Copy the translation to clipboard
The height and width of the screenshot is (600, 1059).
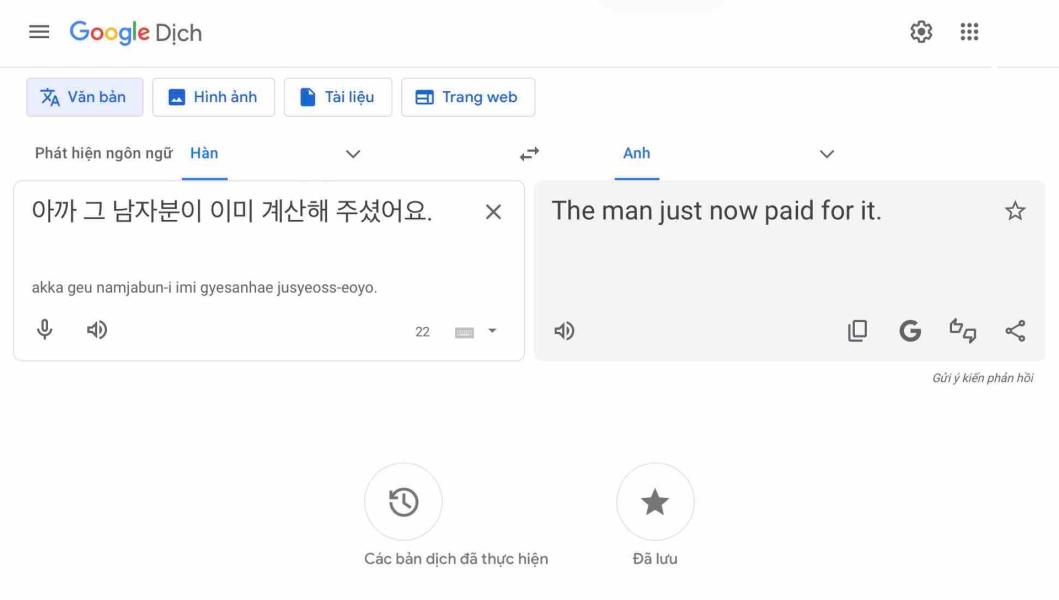click(x=858, y=330)
